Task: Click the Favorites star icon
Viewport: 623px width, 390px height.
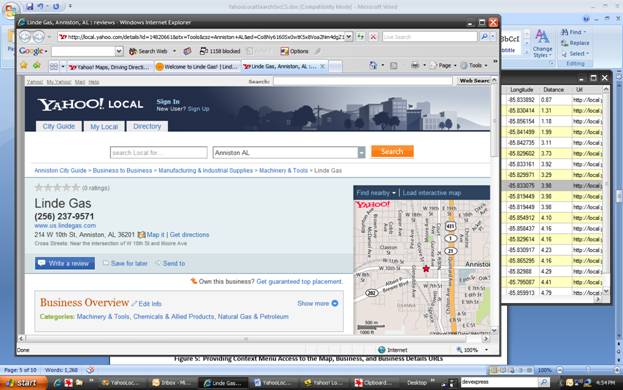Action: click(24, 66)
